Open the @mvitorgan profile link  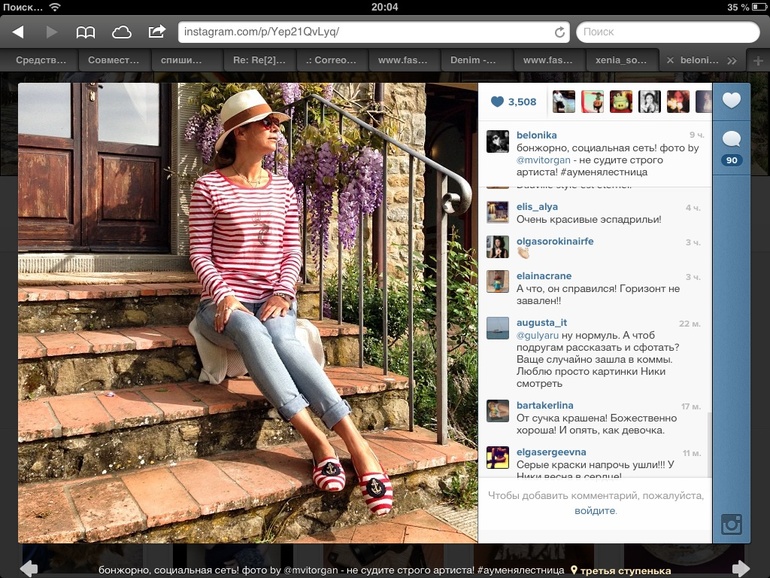click(x=543, y=160)
